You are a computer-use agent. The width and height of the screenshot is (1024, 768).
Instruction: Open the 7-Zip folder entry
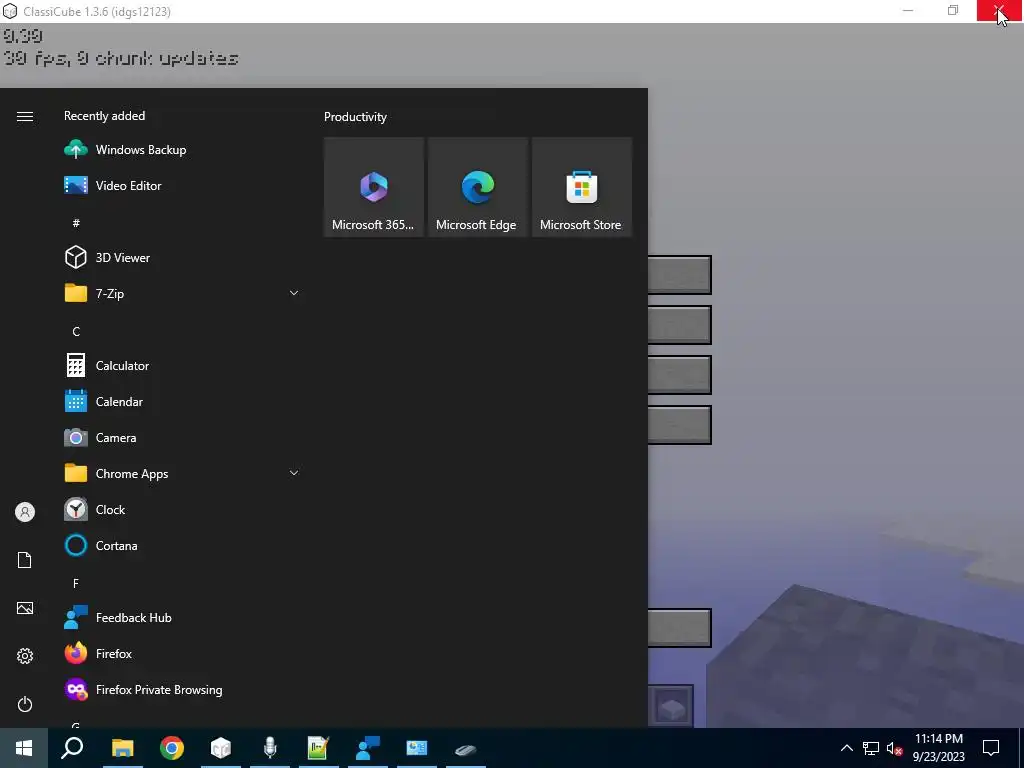click(183, 293)
